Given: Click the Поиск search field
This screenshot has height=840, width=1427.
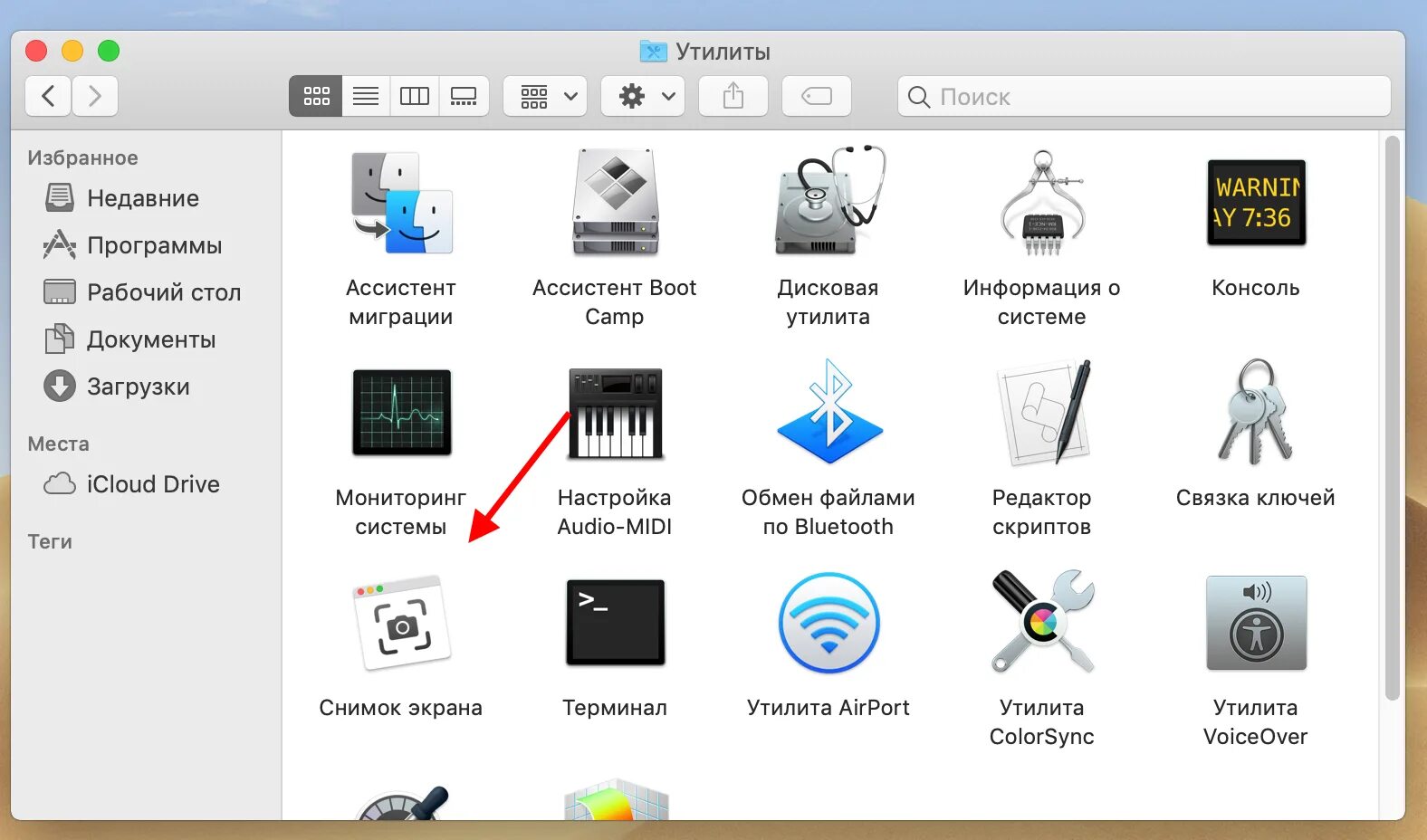Looking at the screenshot, I should pyautogui.click(x=1144, y=96).
